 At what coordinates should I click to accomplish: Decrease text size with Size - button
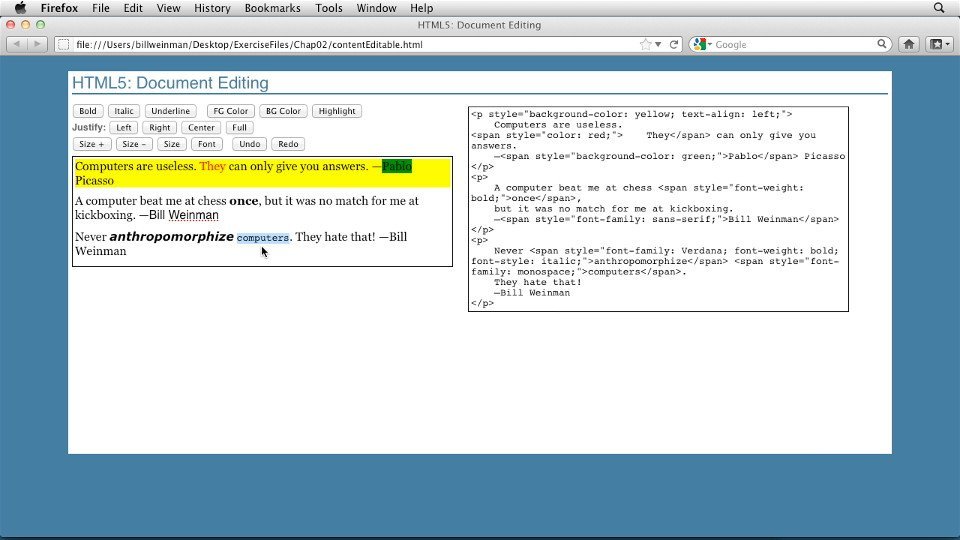tap(134, 144)
